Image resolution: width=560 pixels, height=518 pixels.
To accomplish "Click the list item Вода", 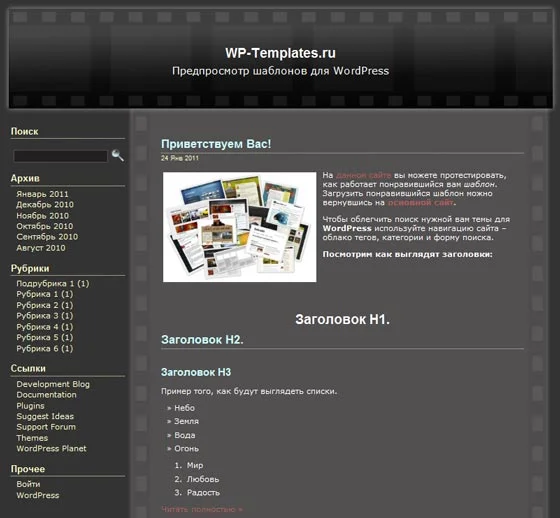I will (x=185, y=435).
